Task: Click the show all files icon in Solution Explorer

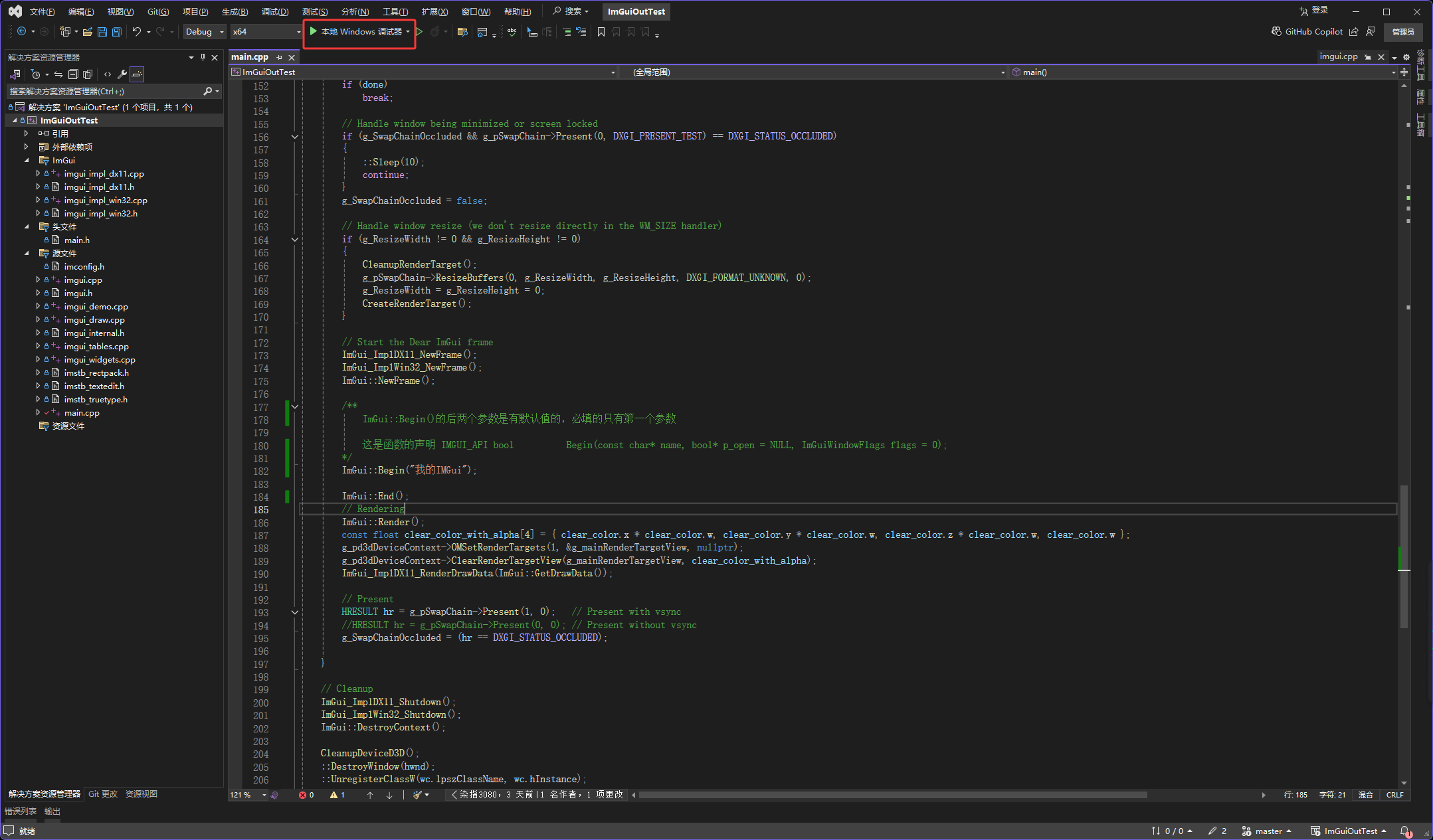Action: click(x=88, y=74)
